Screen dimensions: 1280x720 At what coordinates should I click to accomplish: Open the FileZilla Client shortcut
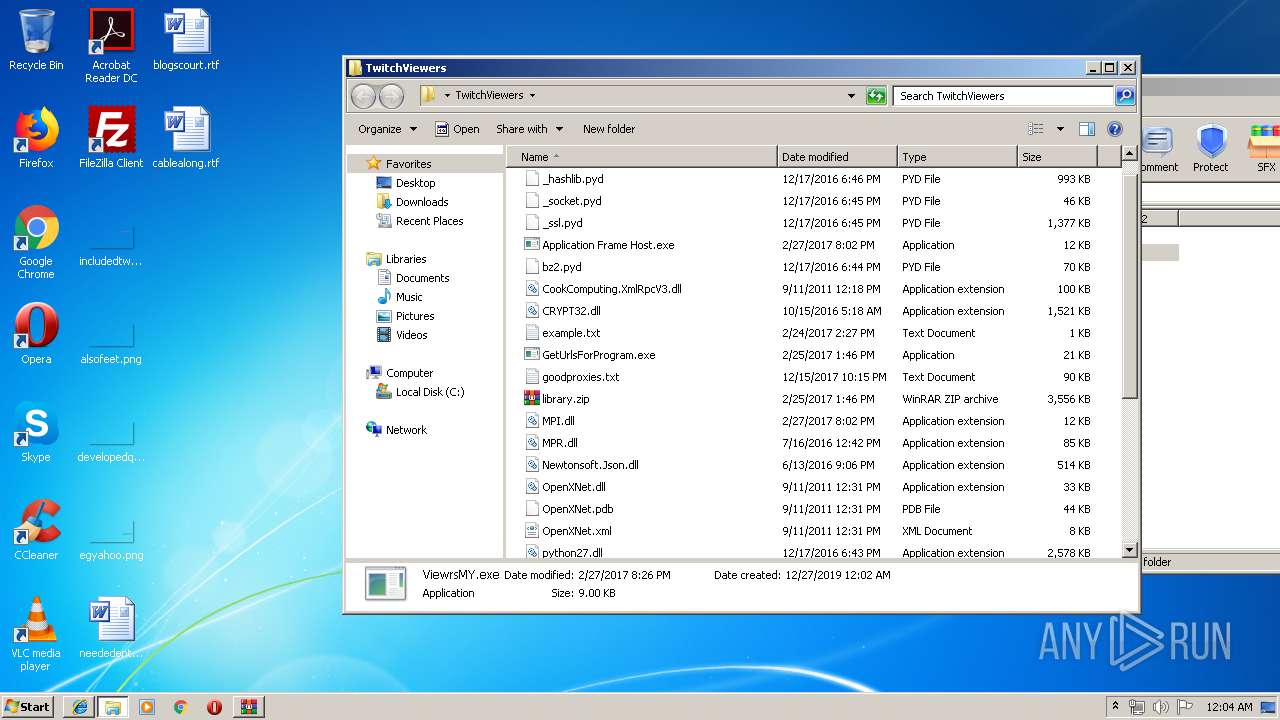pos(111,137)
